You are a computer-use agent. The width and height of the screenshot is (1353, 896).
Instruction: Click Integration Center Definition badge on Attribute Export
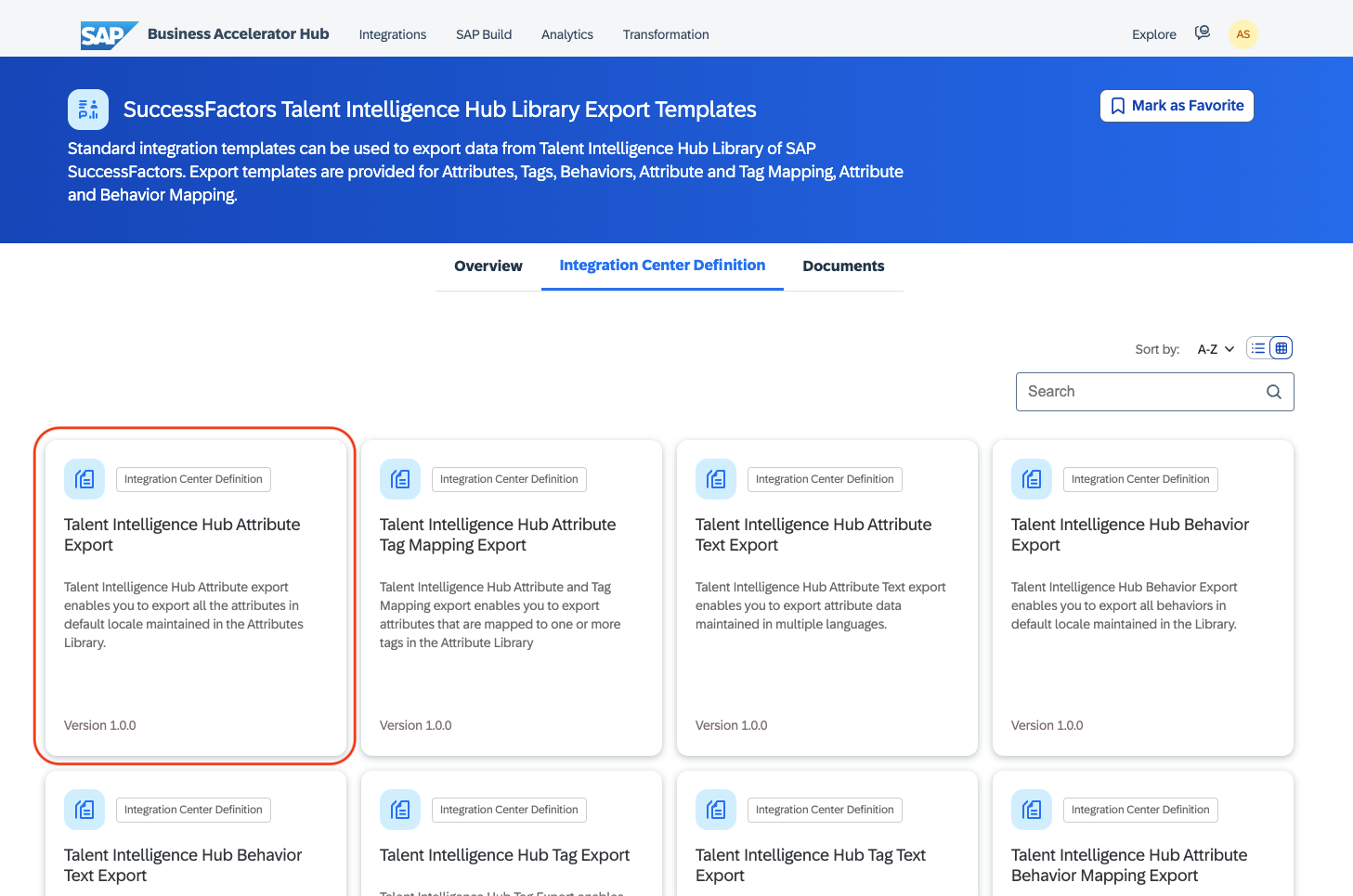[193, 479]
